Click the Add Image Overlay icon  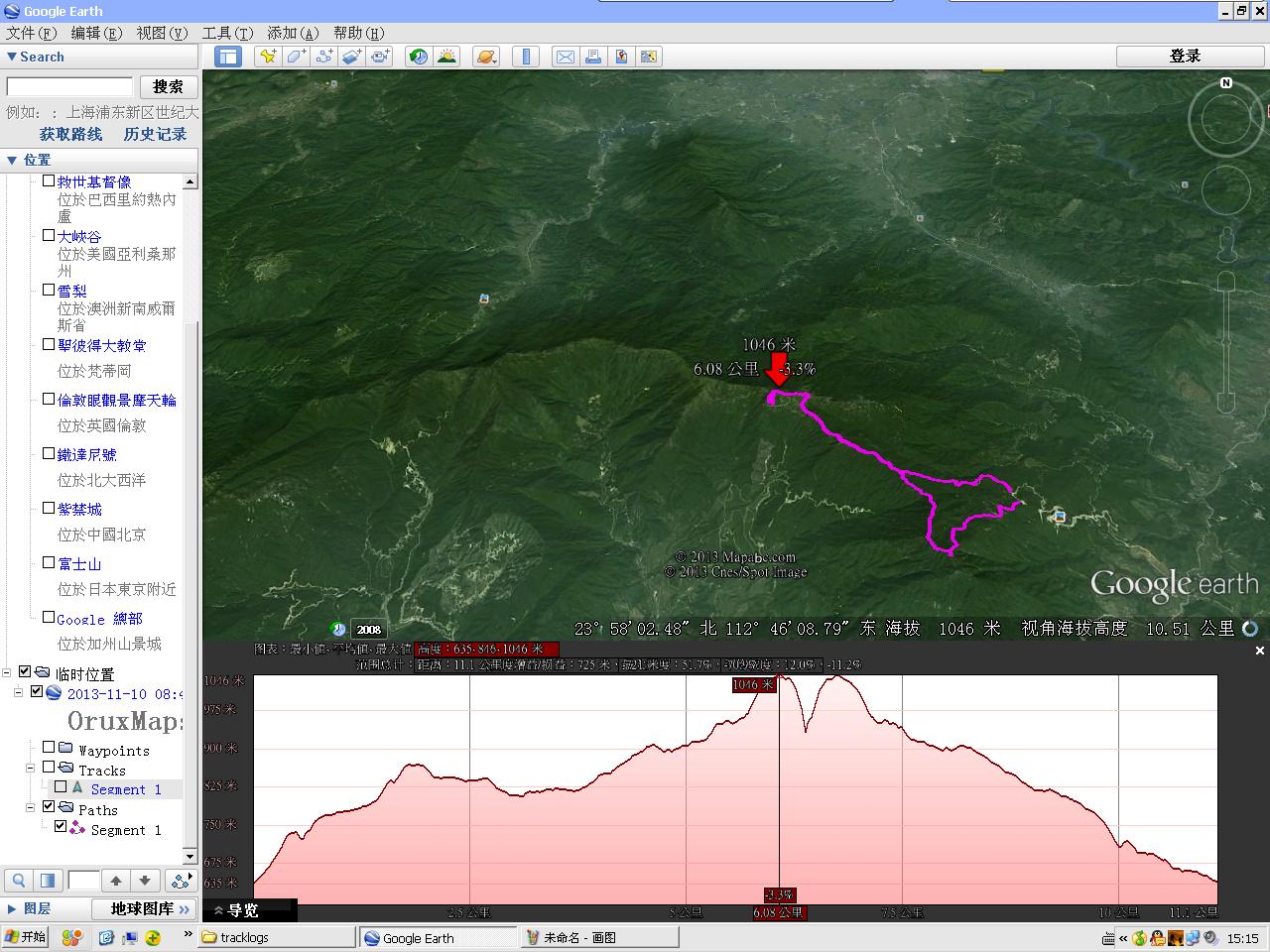[x=352, y=57]
